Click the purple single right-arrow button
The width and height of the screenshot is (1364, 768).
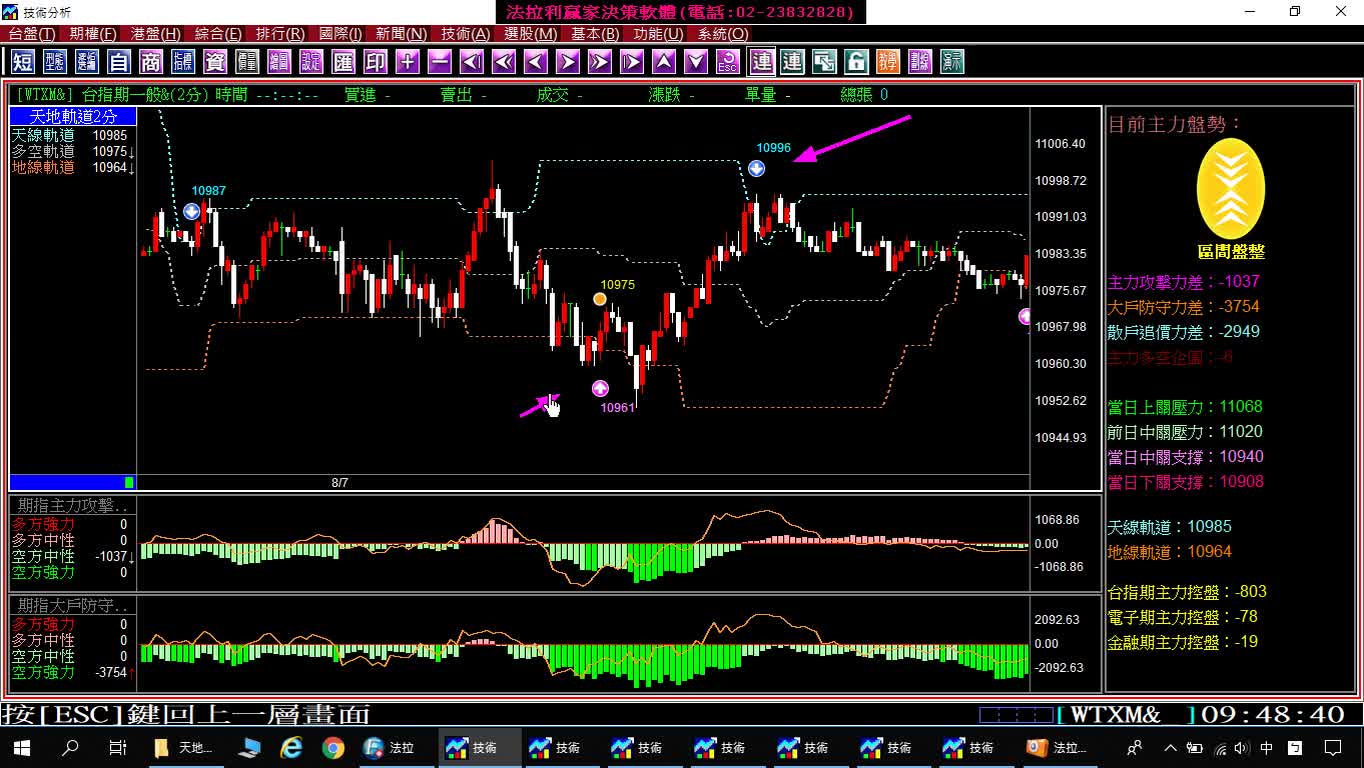point(567,62)
